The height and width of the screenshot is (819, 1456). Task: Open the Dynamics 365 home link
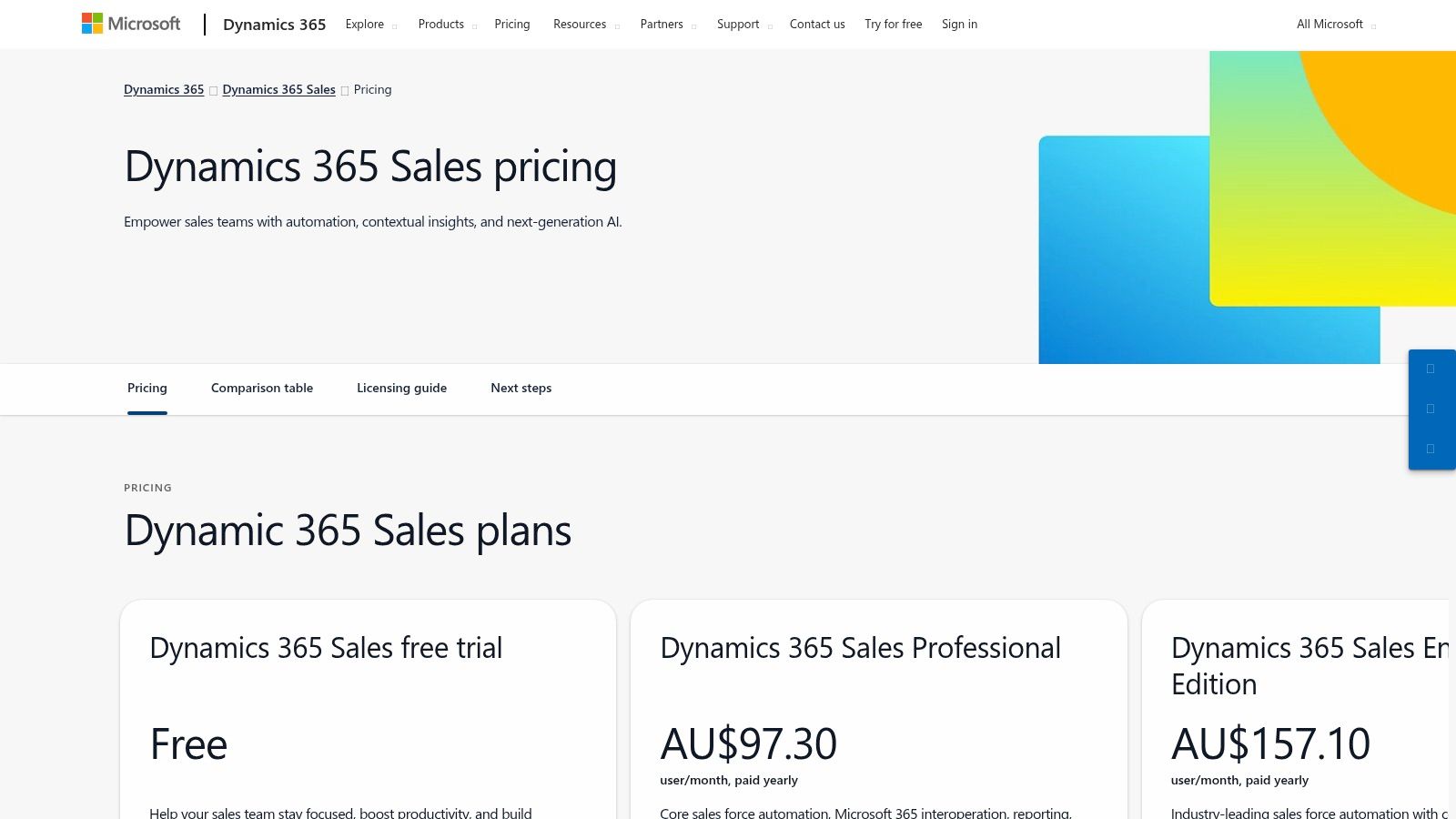tap(274, 25)
